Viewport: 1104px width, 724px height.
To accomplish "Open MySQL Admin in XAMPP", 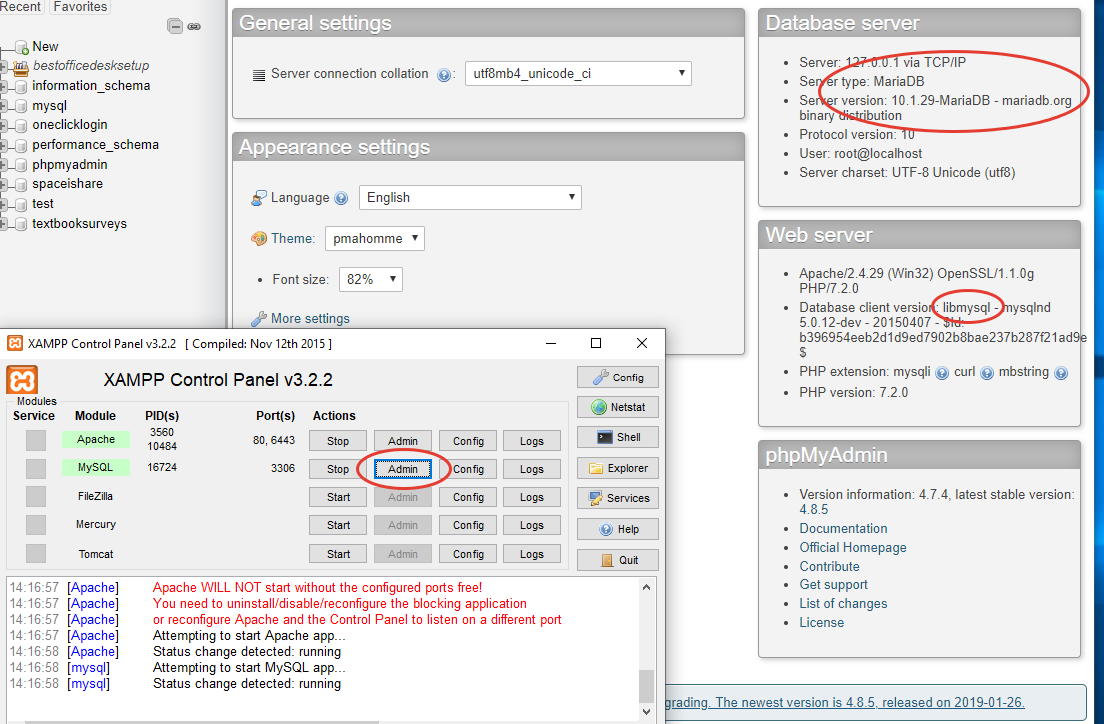I will (x=403, y=469).
